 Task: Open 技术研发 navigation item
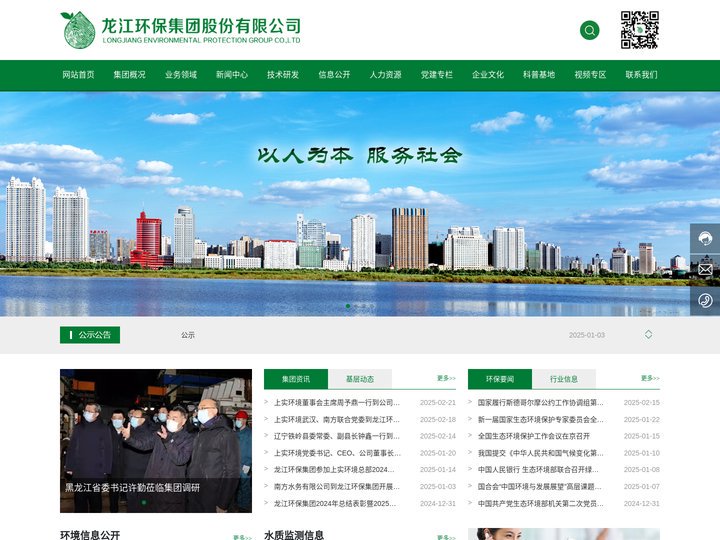click(283, 75)
